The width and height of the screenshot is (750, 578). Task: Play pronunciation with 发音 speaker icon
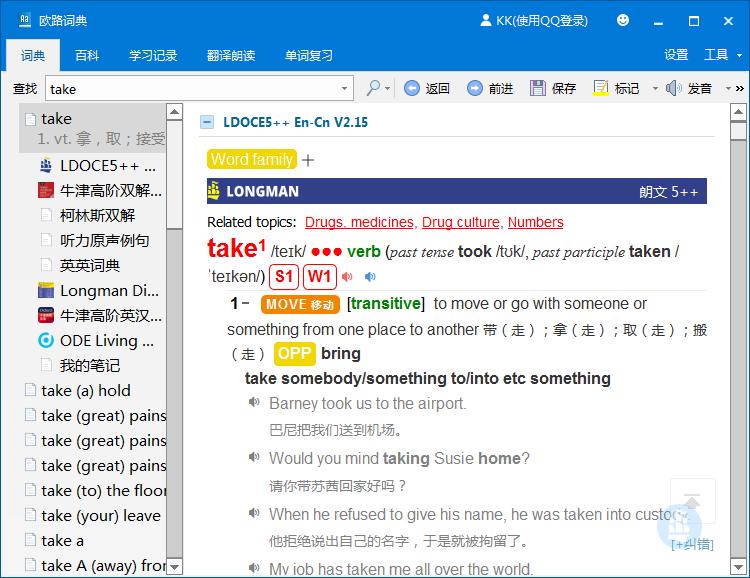674,88
